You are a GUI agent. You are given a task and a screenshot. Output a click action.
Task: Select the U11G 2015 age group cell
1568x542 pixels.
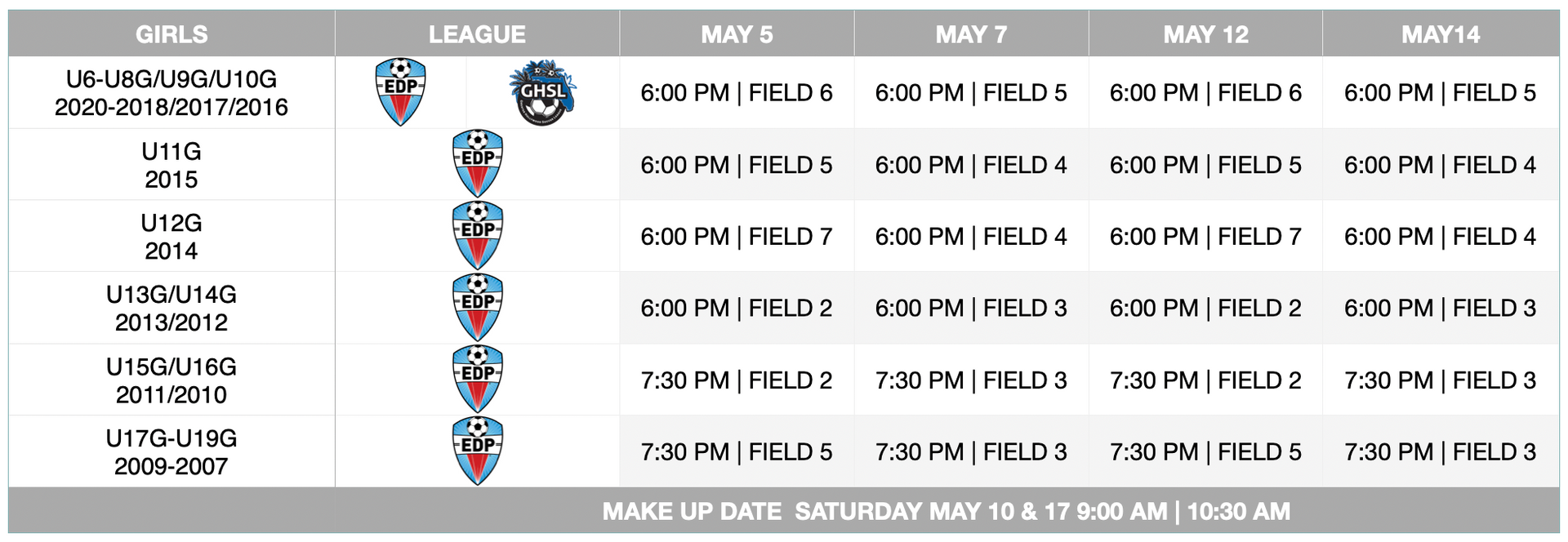(x=171, y=164)
